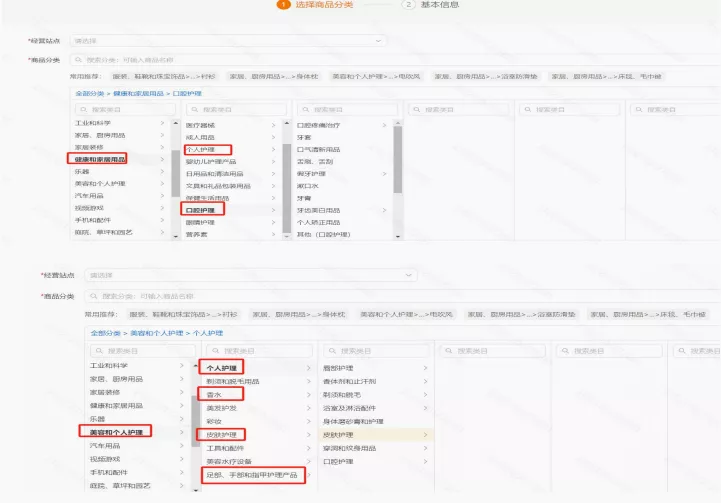Click search field above the 医疗器械 list

click(236, 109)
